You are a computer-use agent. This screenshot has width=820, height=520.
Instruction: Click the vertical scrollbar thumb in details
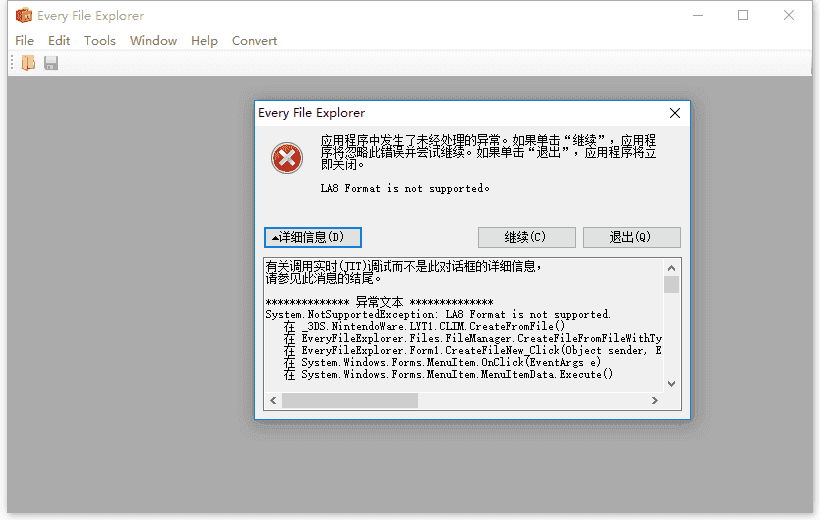click(671, 285)
